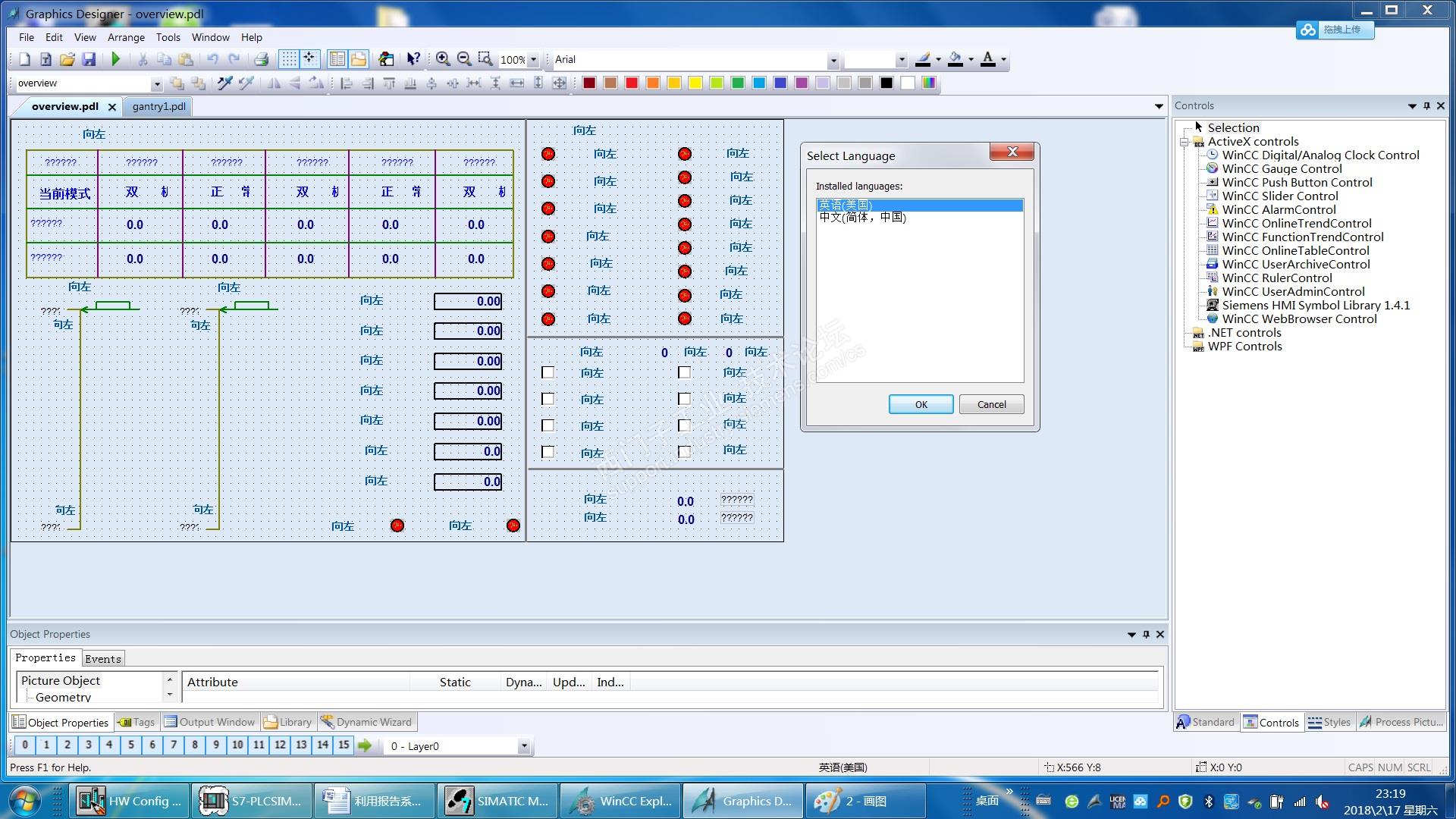
Task: Open folder icon in main toolbar
Action: [67, 59]
